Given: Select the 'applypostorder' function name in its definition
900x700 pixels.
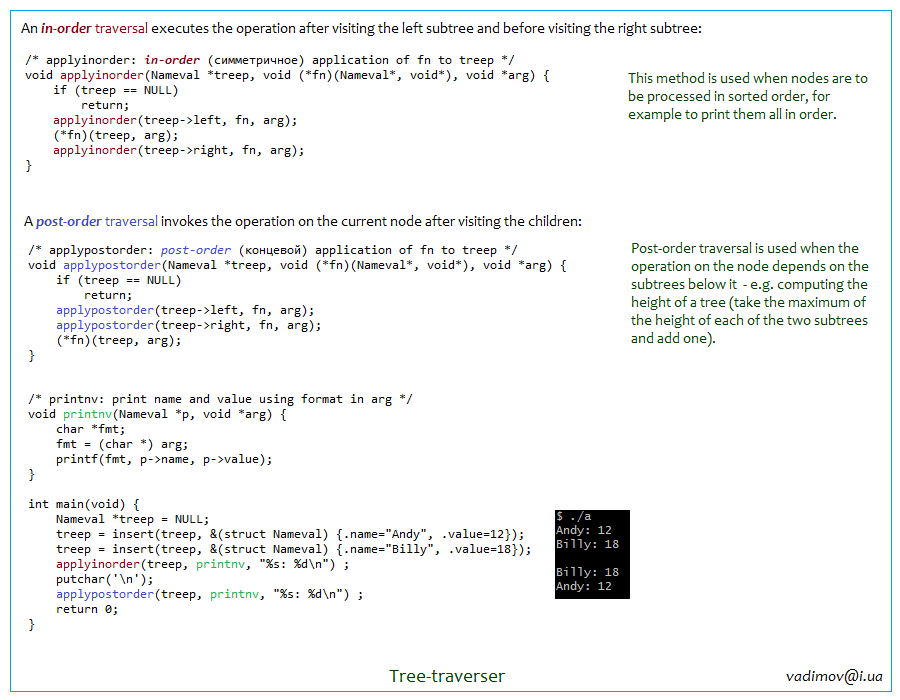Looking at the screenshot, I should coord(112,265).
